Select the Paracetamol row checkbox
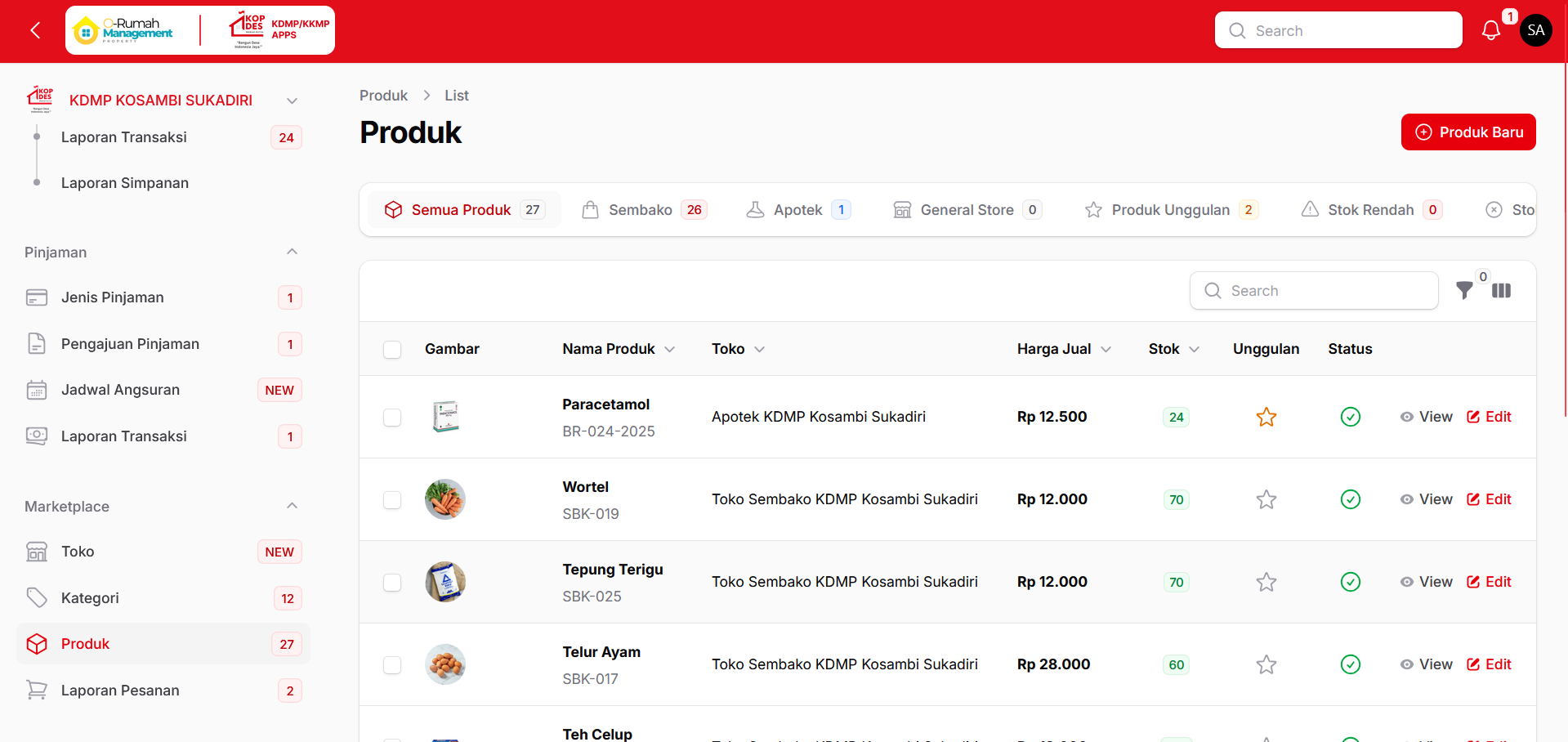Viewport: 1568px width, 742px height. 392,418
